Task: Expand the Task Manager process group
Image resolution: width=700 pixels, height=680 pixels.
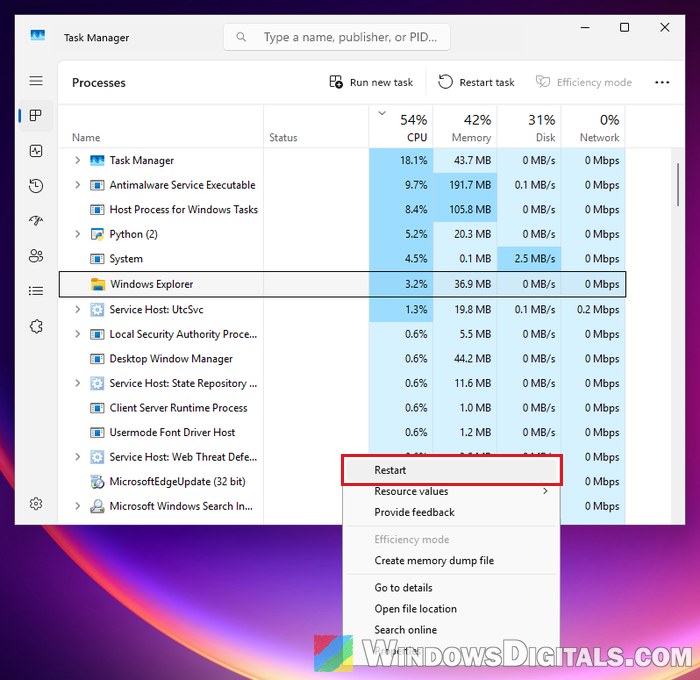Action: (x=77, y=160)
